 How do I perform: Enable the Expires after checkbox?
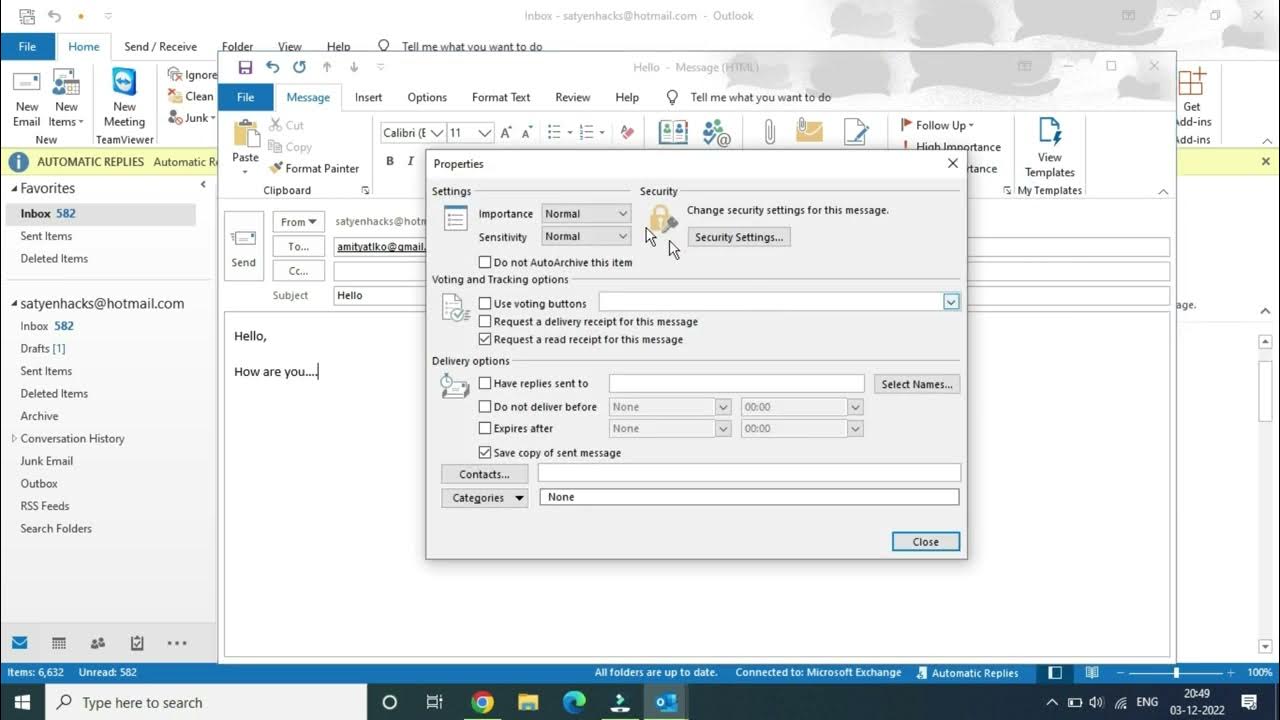pos(485,428)
